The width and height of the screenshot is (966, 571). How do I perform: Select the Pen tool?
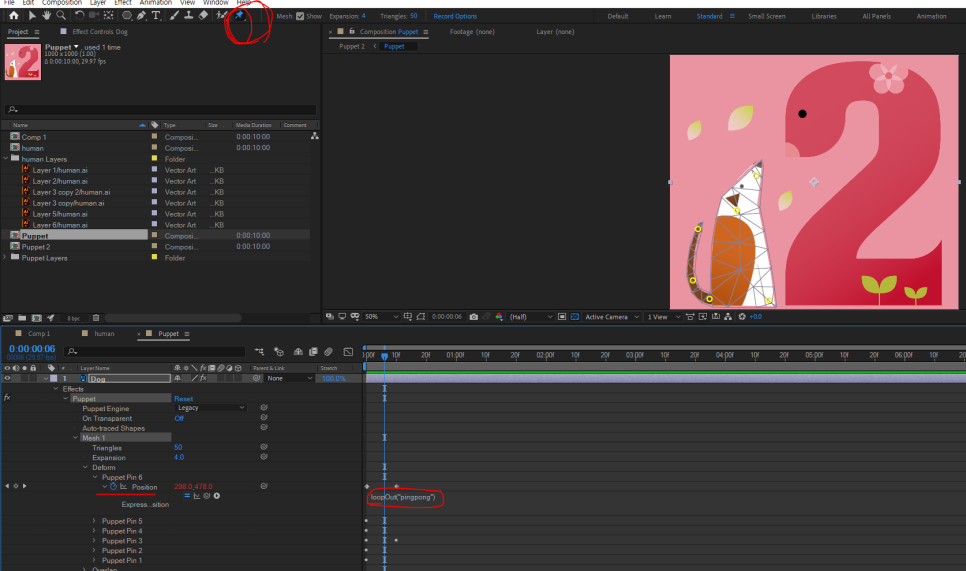(x=142, y=15)
